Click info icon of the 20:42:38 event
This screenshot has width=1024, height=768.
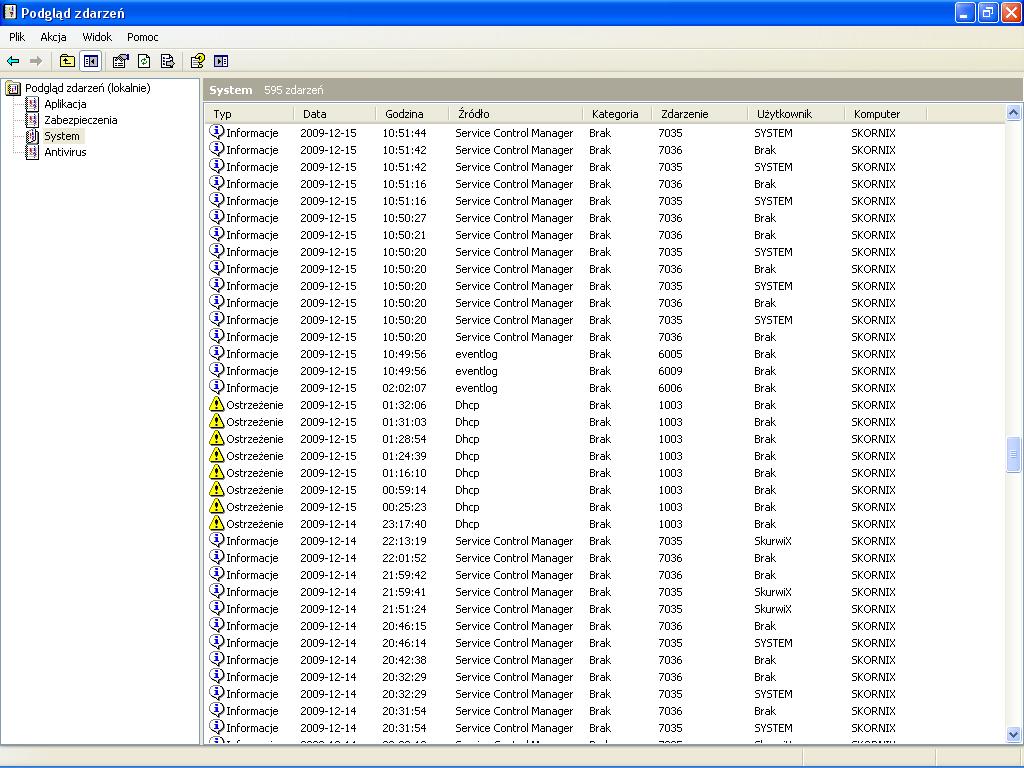click(216, 659)
